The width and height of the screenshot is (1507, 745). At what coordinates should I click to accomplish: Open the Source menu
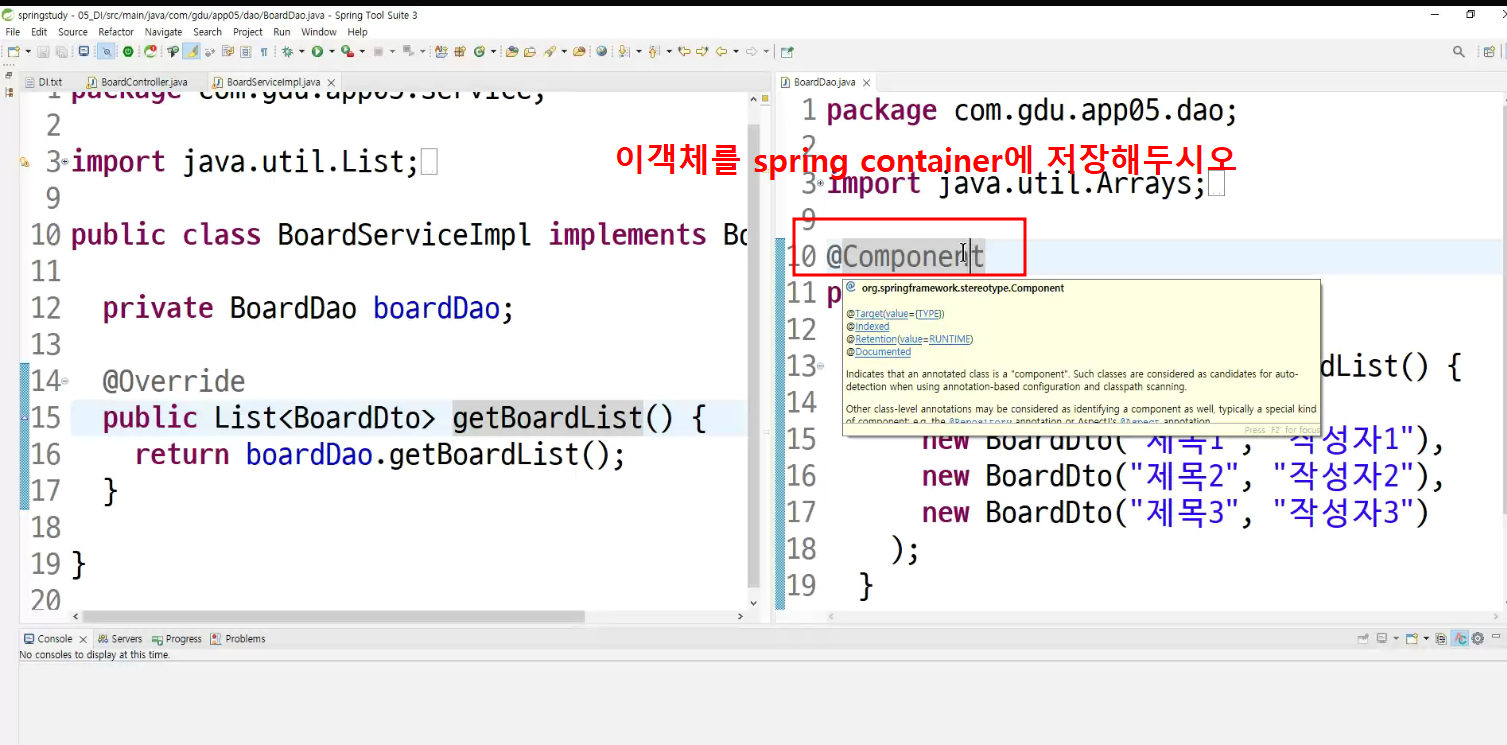(x=73, y=32)
